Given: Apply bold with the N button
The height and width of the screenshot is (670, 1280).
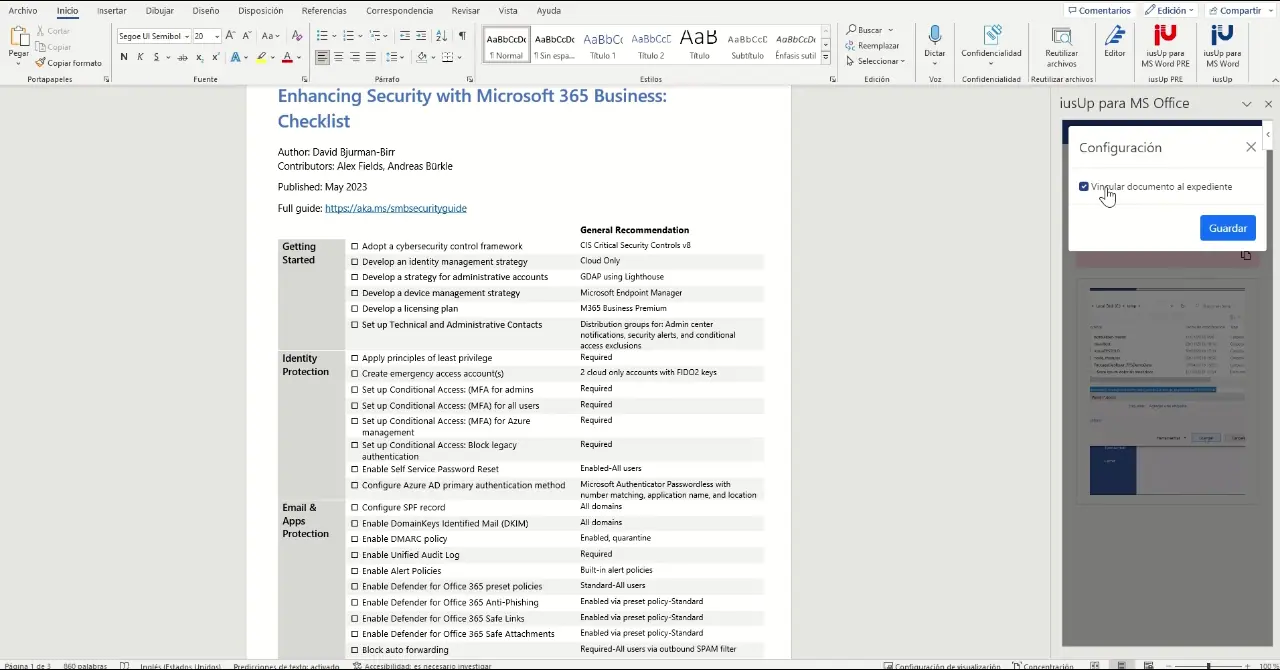Looking at the screenshot, I should tap(124, 57).
